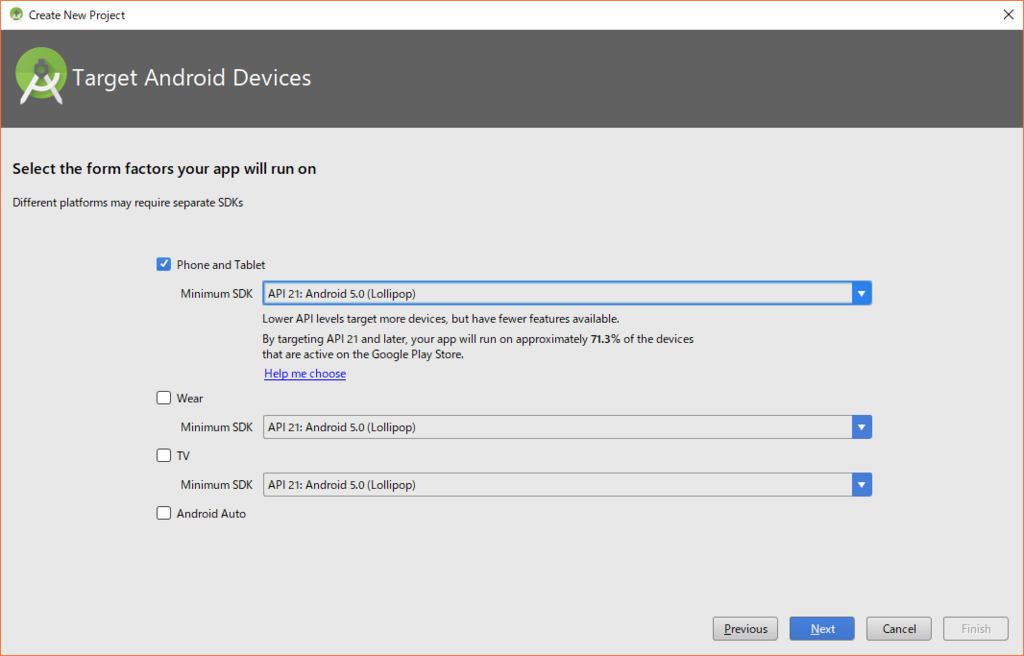
Task: Enable the Wear form factor checkbox
Action: (x=164, y=398)
